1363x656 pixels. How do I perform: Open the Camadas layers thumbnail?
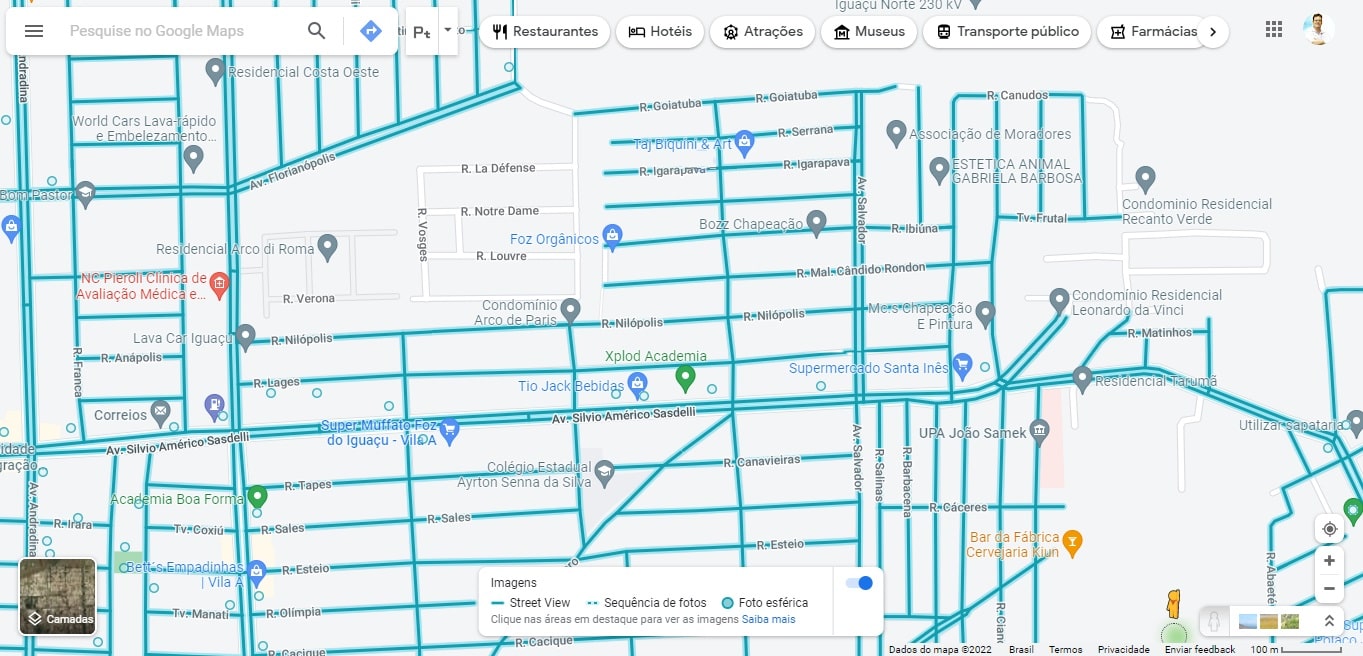point(58,597)
